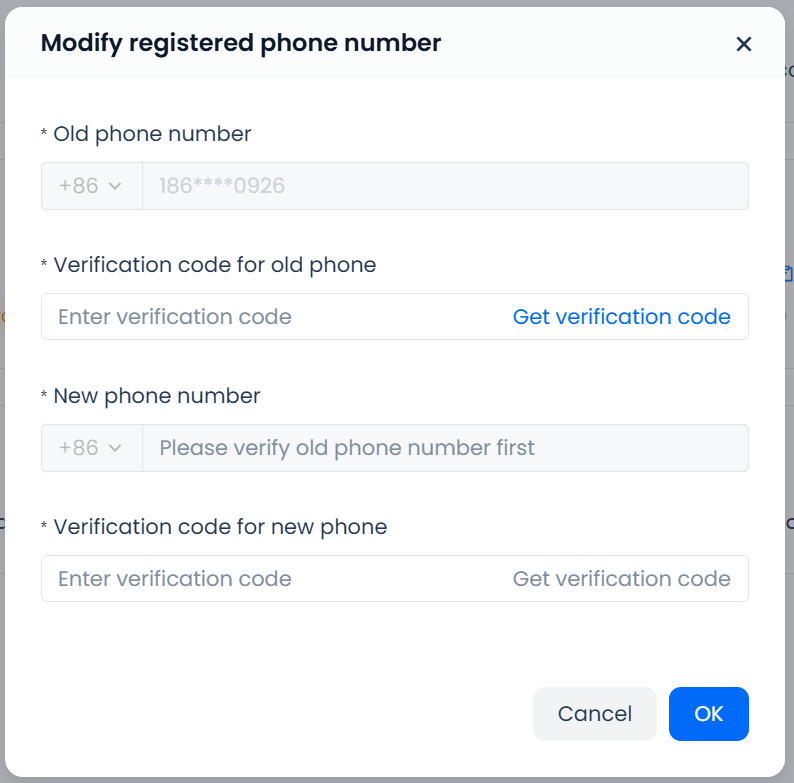
Task: Click the required asterisk before Old phone number
Action: (x=44, y=134)
